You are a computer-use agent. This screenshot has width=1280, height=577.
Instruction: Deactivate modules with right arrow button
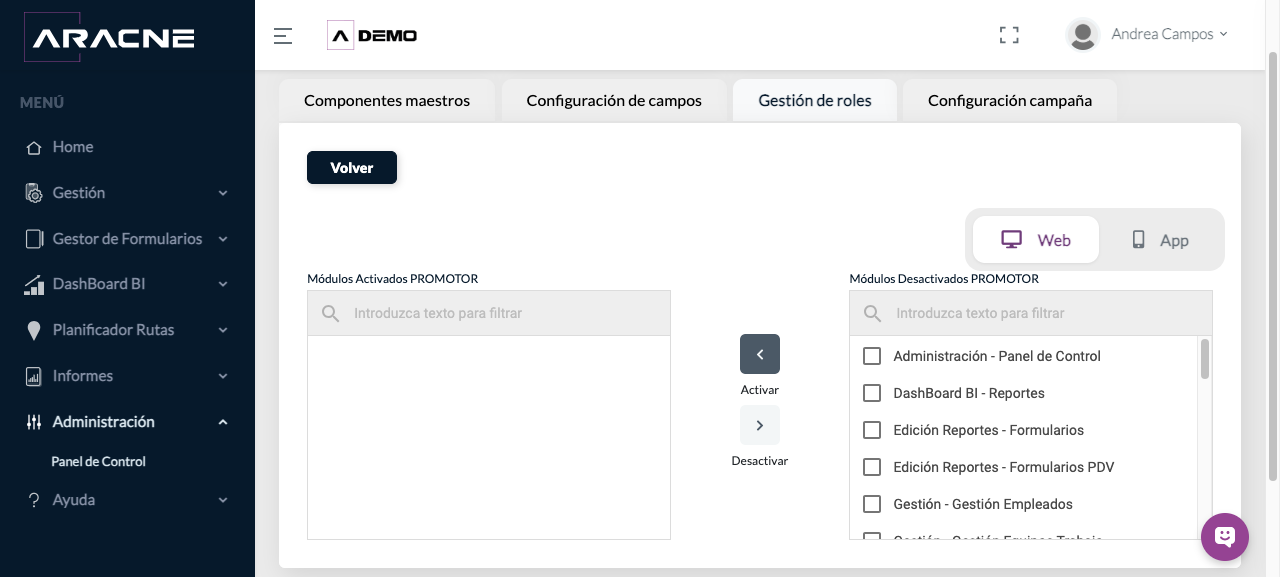(760, 425)
